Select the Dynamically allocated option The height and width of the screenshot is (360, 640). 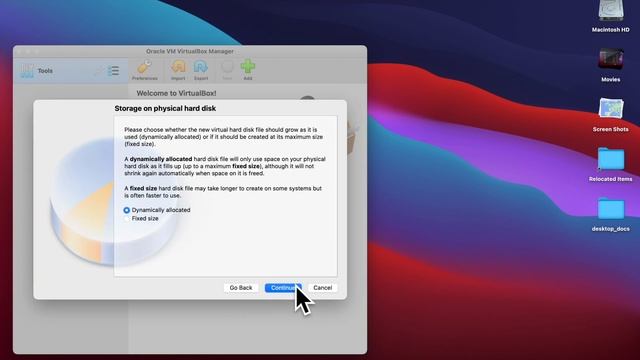(157, 210)
